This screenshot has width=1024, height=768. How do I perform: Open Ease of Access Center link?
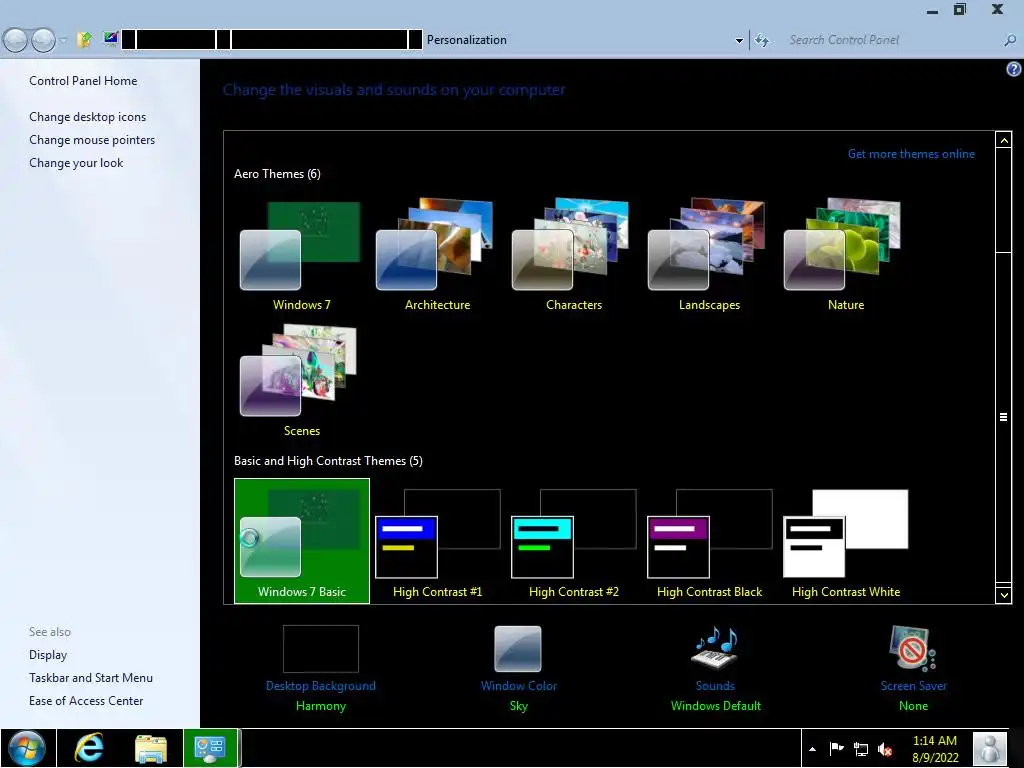tap(86, 701)
